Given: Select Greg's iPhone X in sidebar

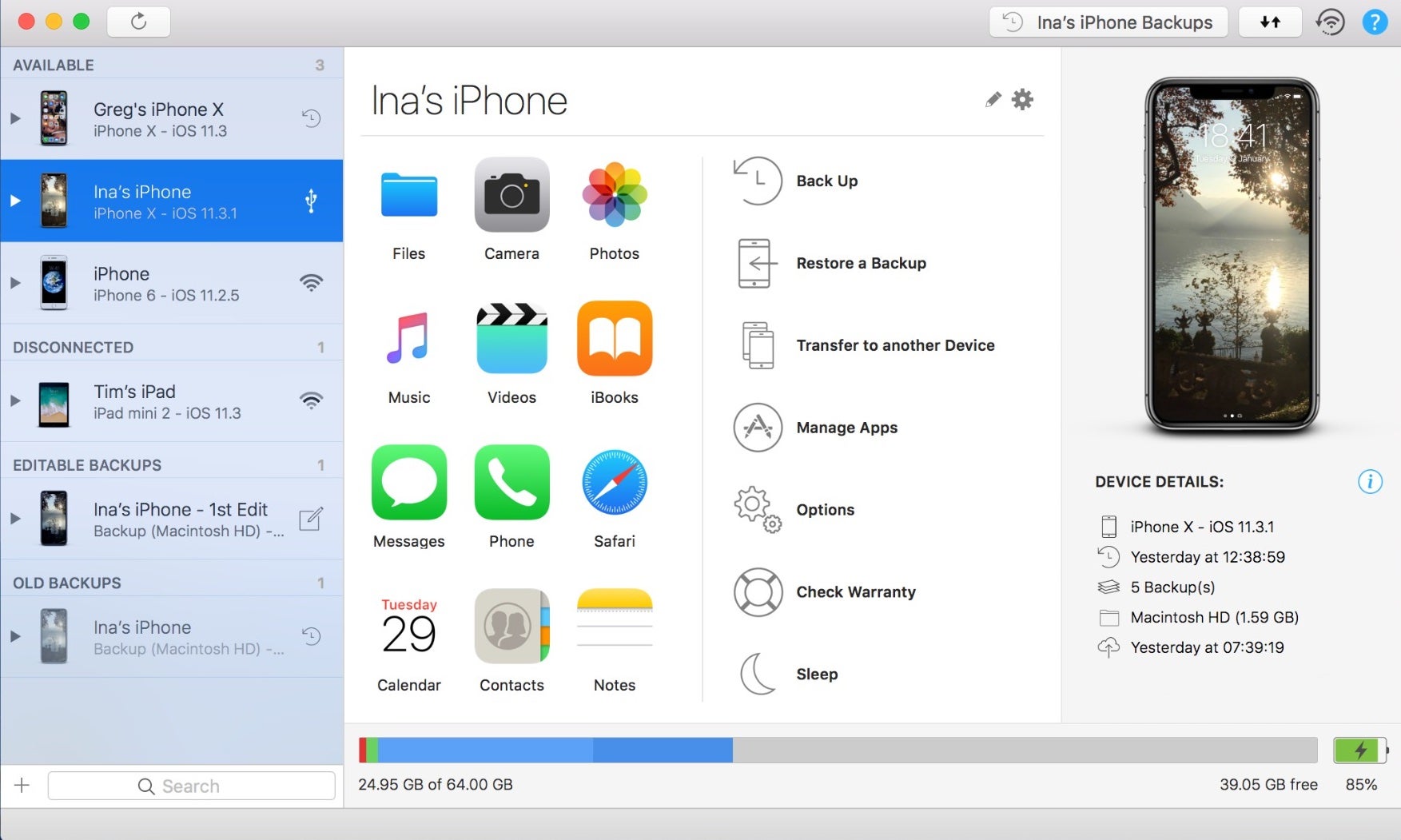Looking at the screenshot, I should [x=172, y=119].
